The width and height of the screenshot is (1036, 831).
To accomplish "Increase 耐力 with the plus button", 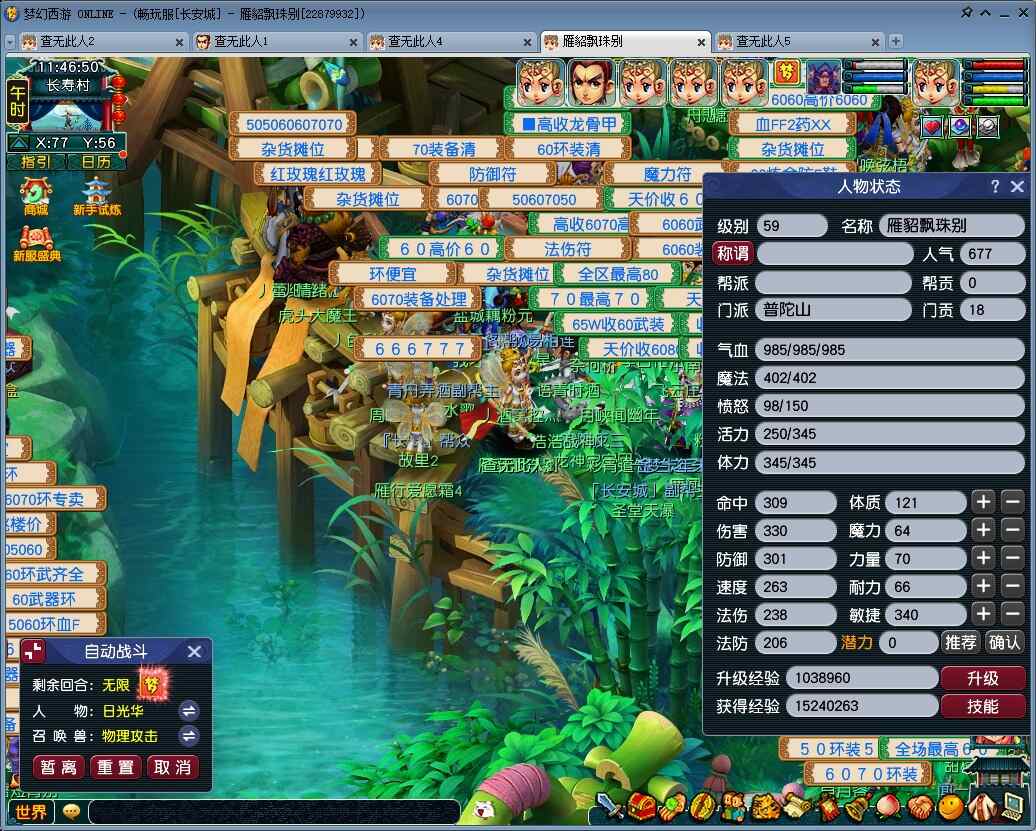I will coord(982,586).
